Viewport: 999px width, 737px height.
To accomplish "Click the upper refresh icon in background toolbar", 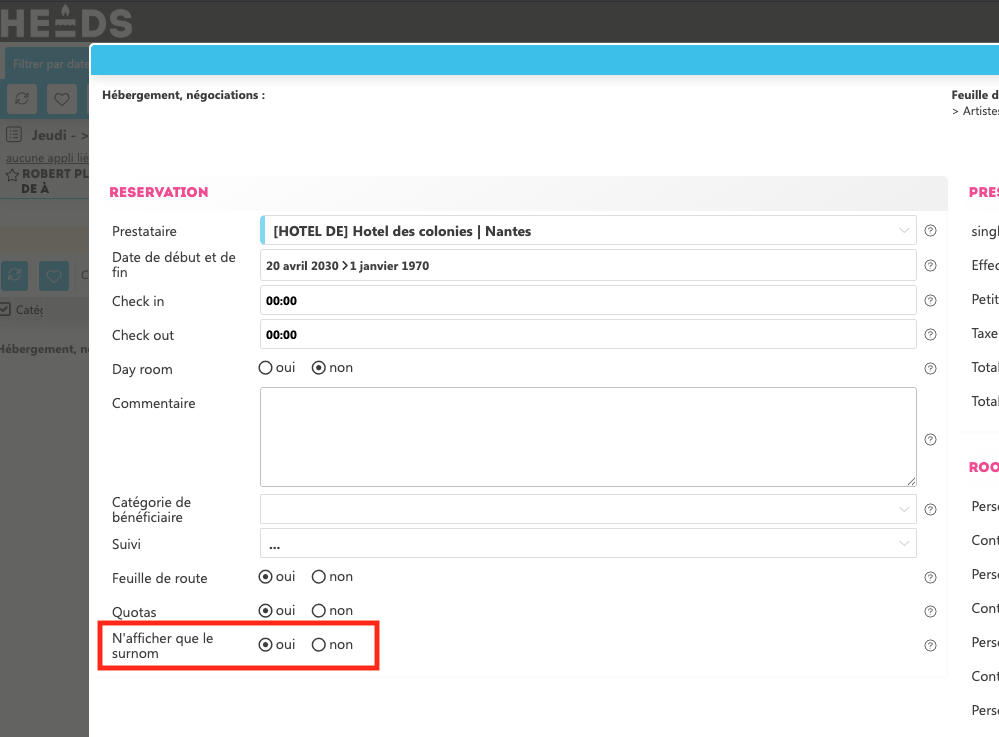I will point(22,99).
